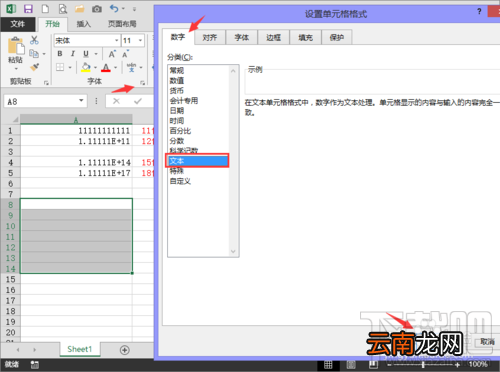Click the formula bar Enter checkmark icon
Screen dimensions: 500x372
[x=138, y=101]
